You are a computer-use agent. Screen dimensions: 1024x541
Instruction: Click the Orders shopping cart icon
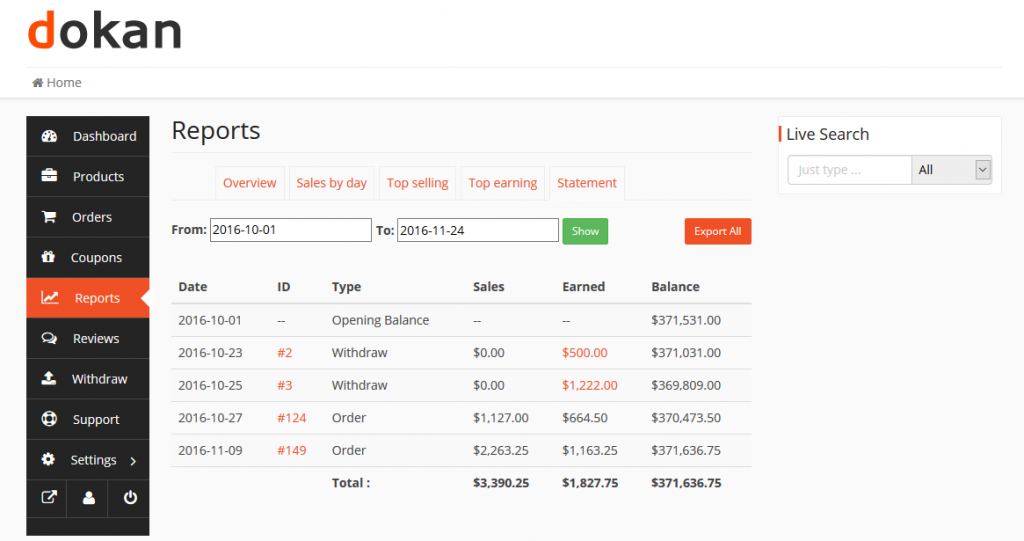(49, 216)
